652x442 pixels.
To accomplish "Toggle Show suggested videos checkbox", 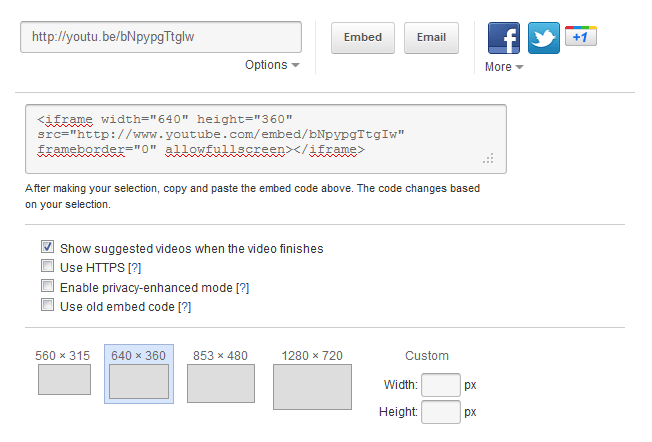I will 47,247.
